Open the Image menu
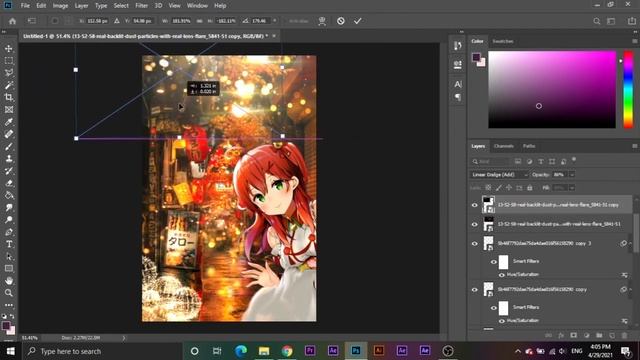 (60, 6)
